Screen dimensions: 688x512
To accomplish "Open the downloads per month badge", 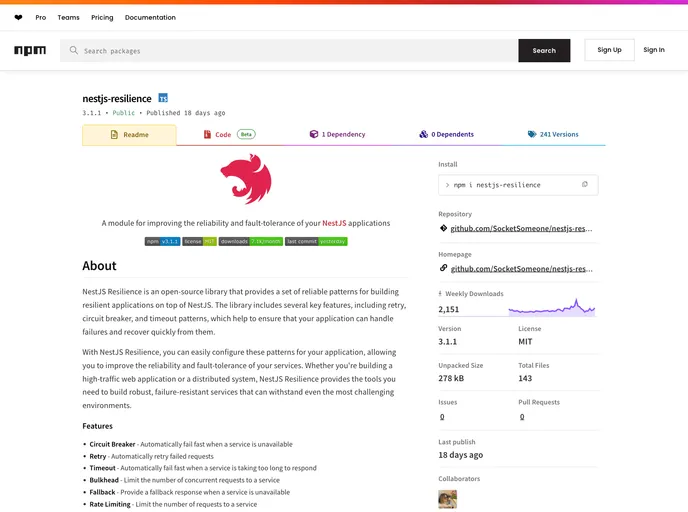I will (x=251, y=241).
